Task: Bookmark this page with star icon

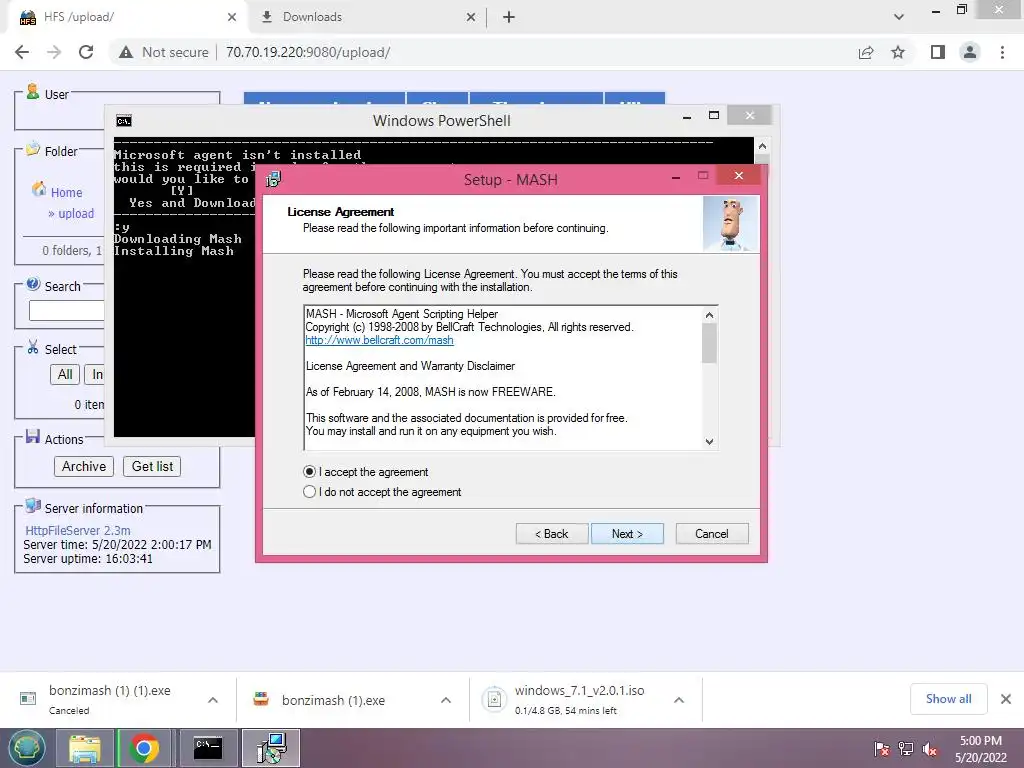Action: [x=898, y=52]
